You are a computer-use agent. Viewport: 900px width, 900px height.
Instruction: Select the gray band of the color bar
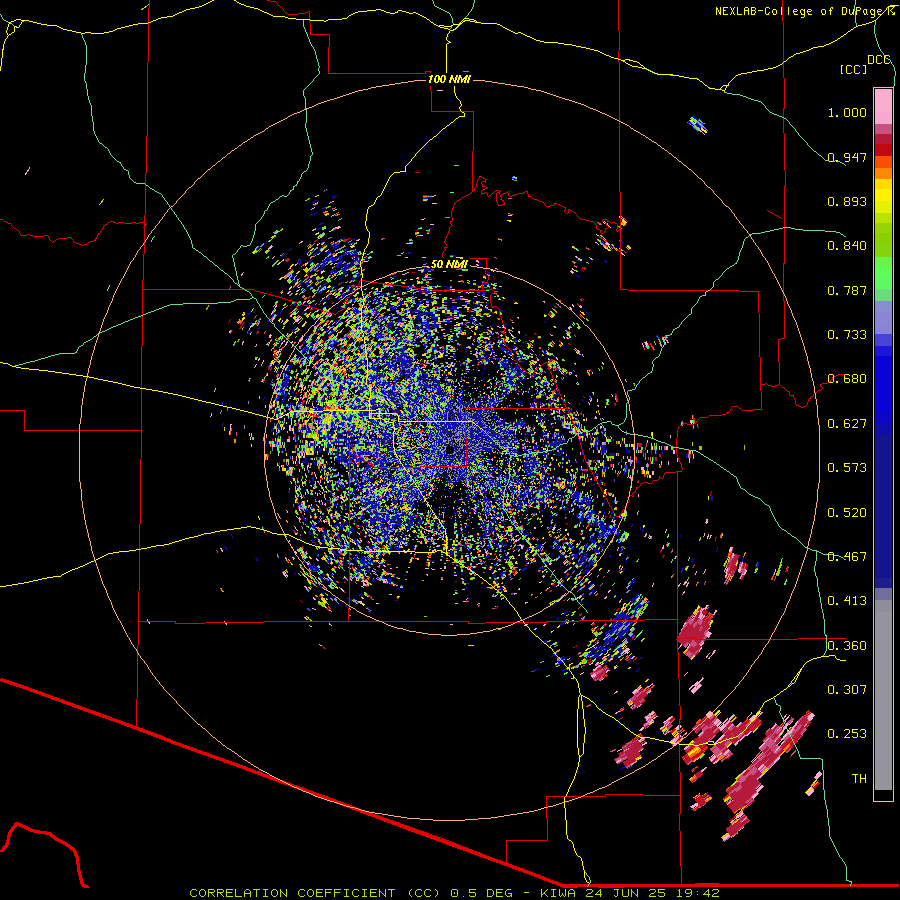coord(883,695)
